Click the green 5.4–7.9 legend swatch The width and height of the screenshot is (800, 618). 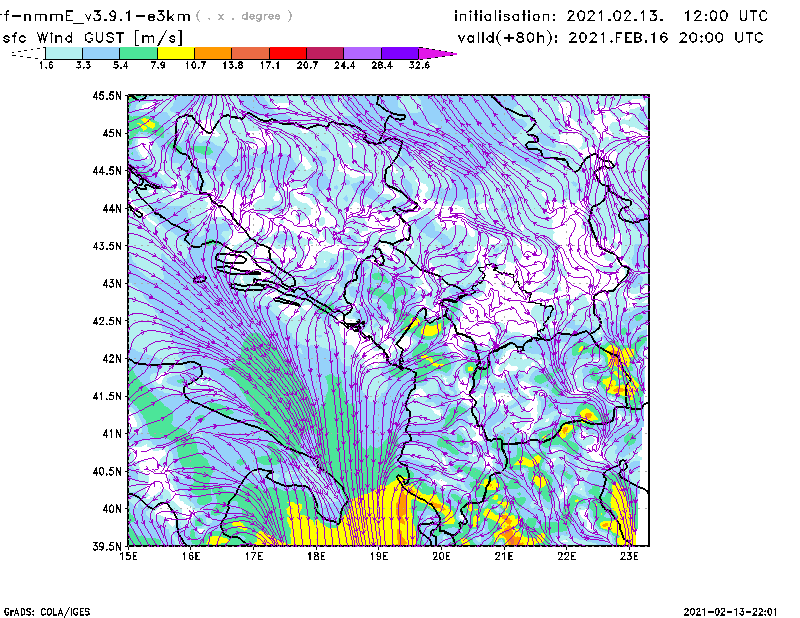coord(138,53)
